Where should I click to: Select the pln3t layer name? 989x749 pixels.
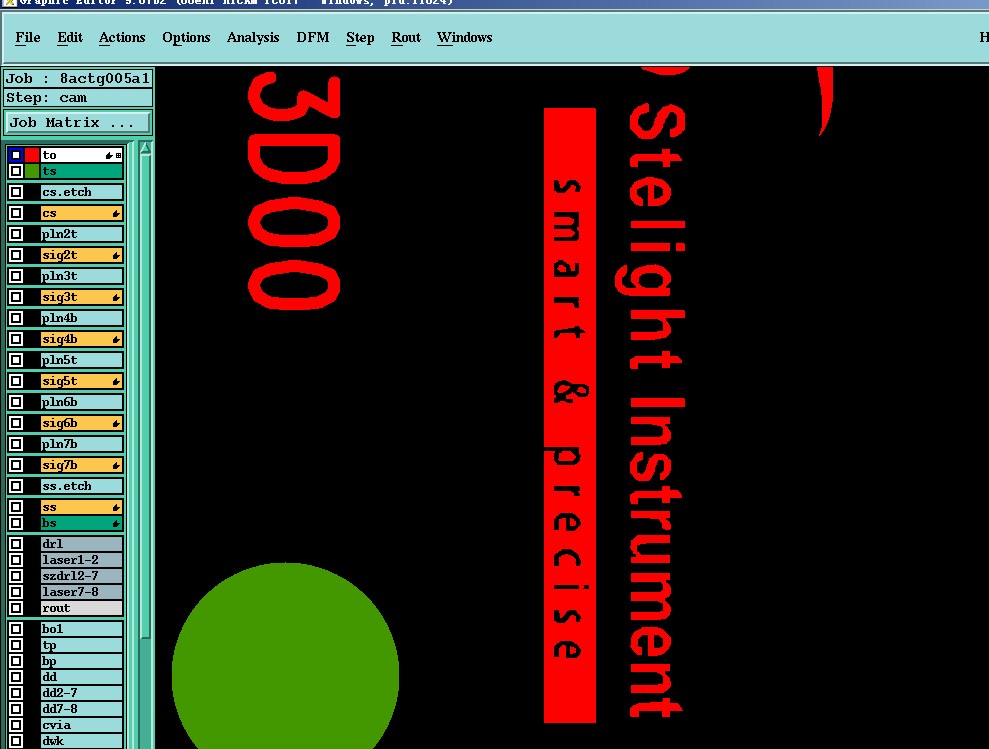click(81, 276)
